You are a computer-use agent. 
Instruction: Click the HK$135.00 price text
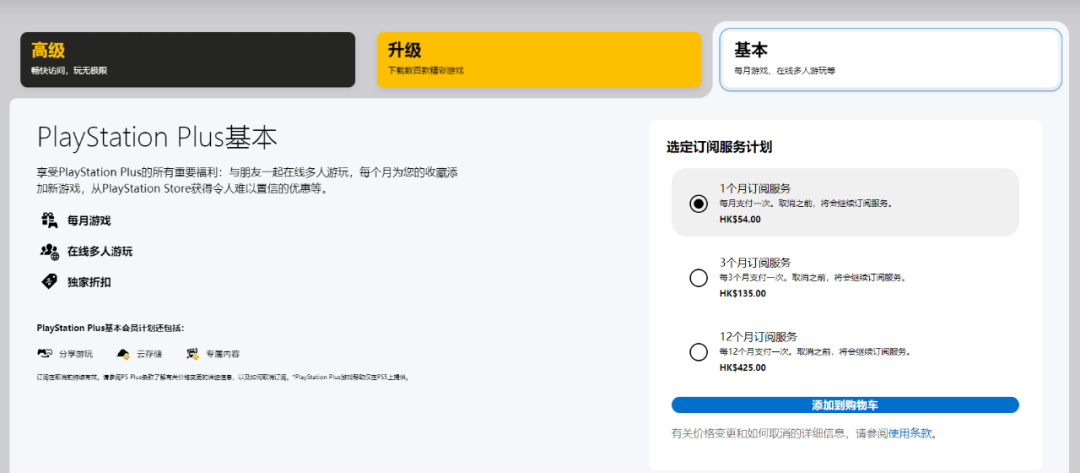pos(742,293)
